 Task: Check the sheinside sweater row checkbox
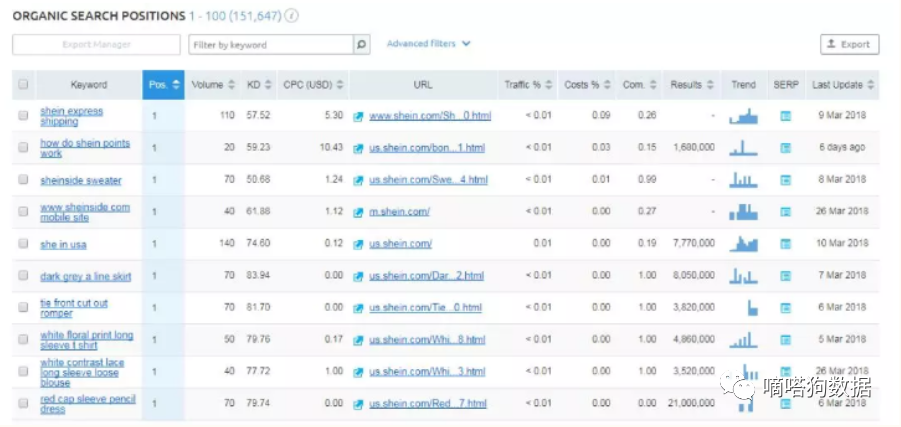tap(23, 179)
